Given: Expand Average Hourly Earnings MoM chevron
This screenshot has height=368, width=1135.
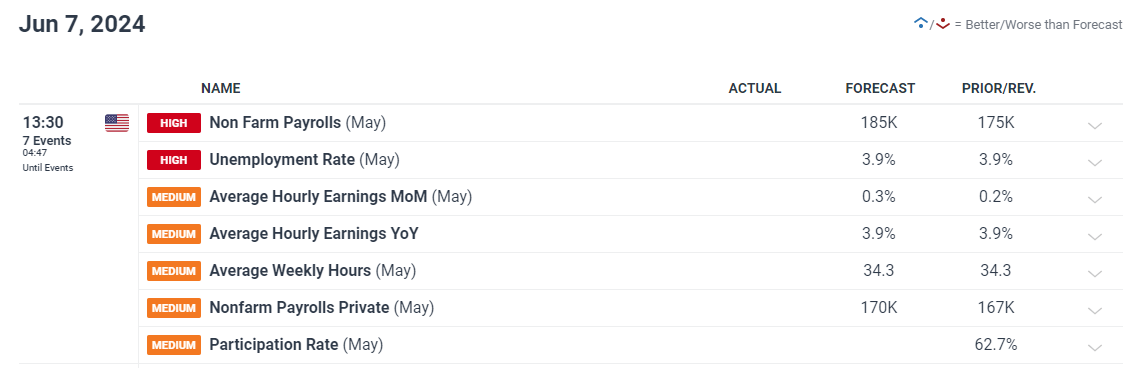Looking at the screenshot, I should click(x=1094, y=199).
